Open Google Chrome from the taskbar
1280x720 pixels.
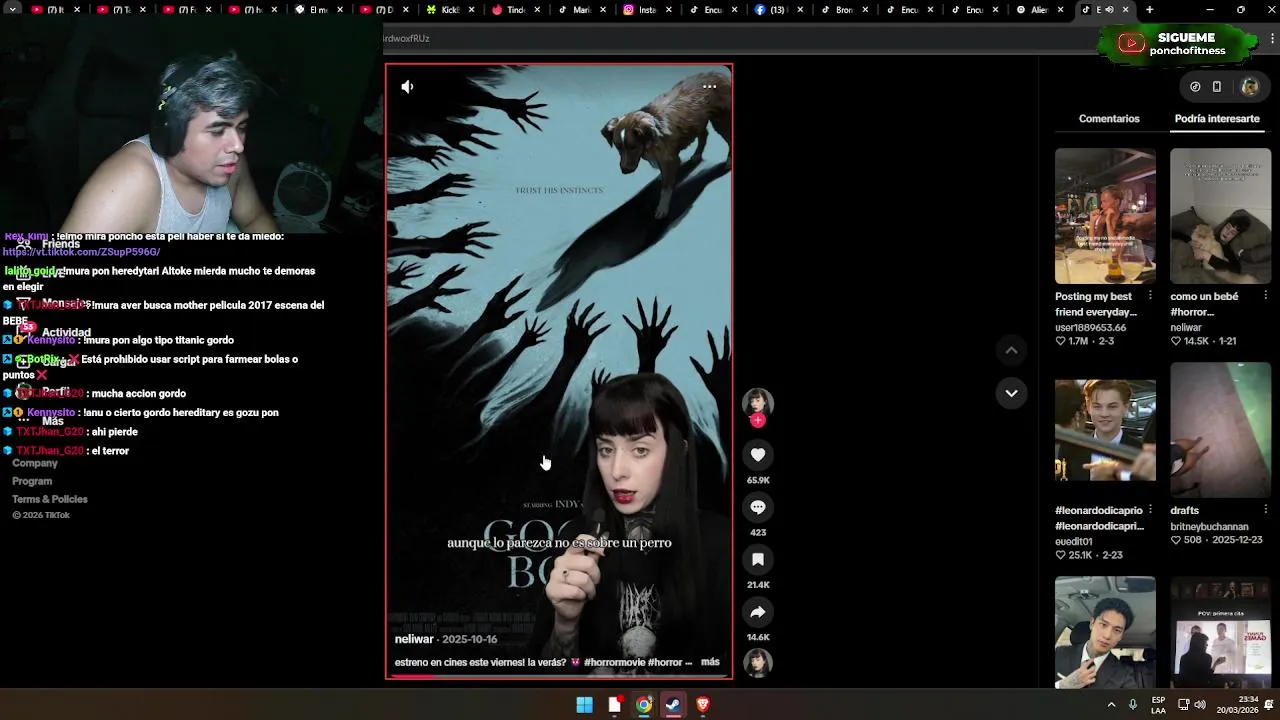pyautogui.click(x=644, y=705)
